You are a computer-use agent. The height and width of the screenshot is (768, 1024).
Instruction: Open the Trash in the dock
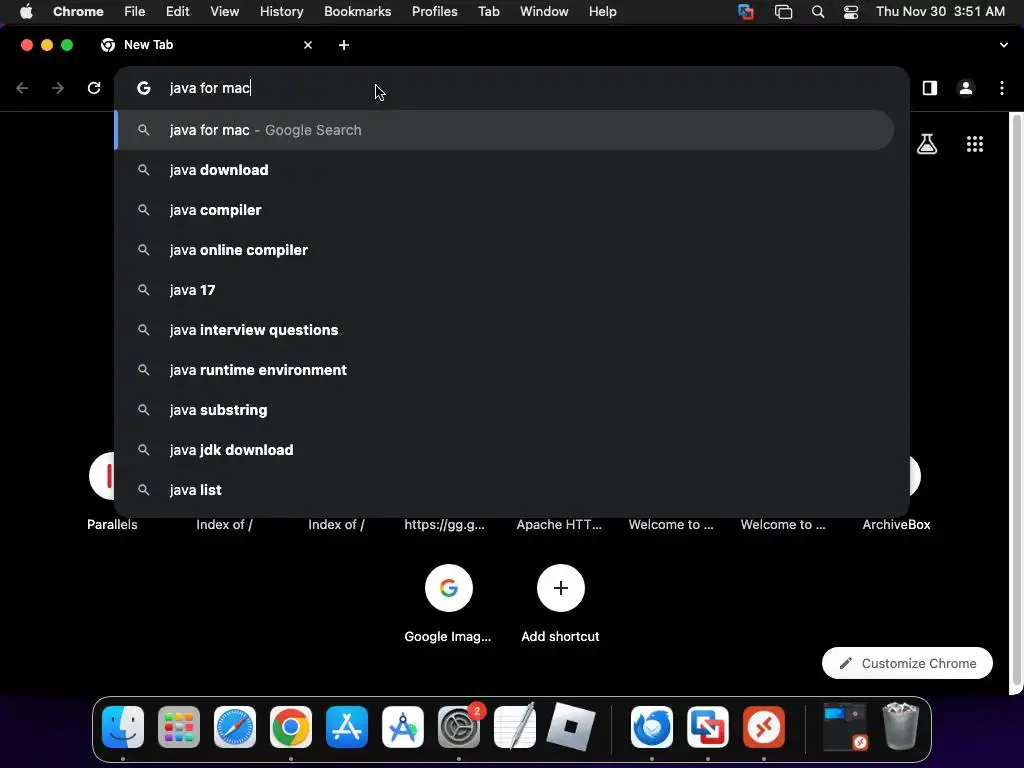[x=901, y=726]
